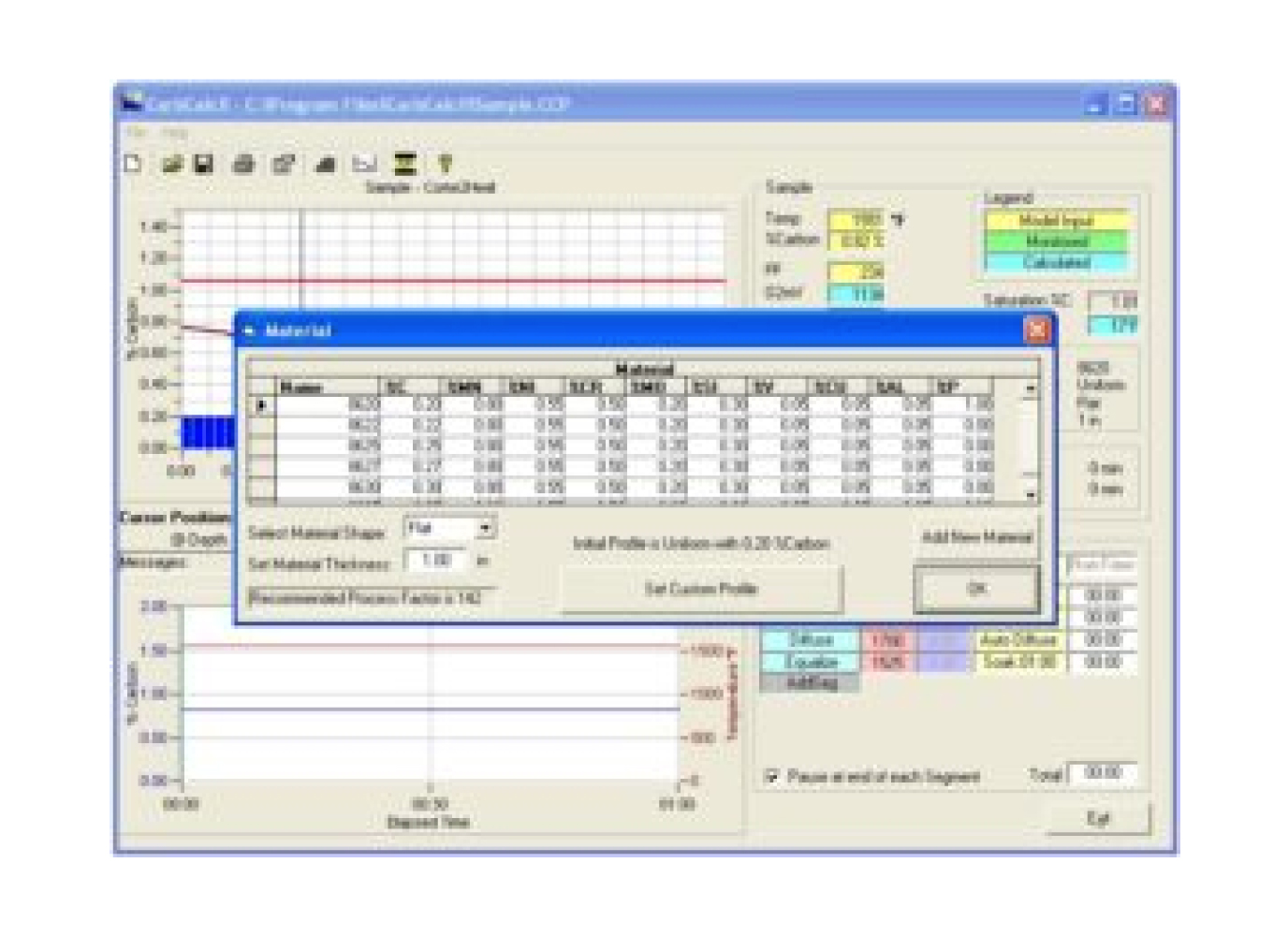1288x936 pixels.
Task: Click the yellow Model Input legend swatch
Action: pyautogui.click(x=1056, y=221)
